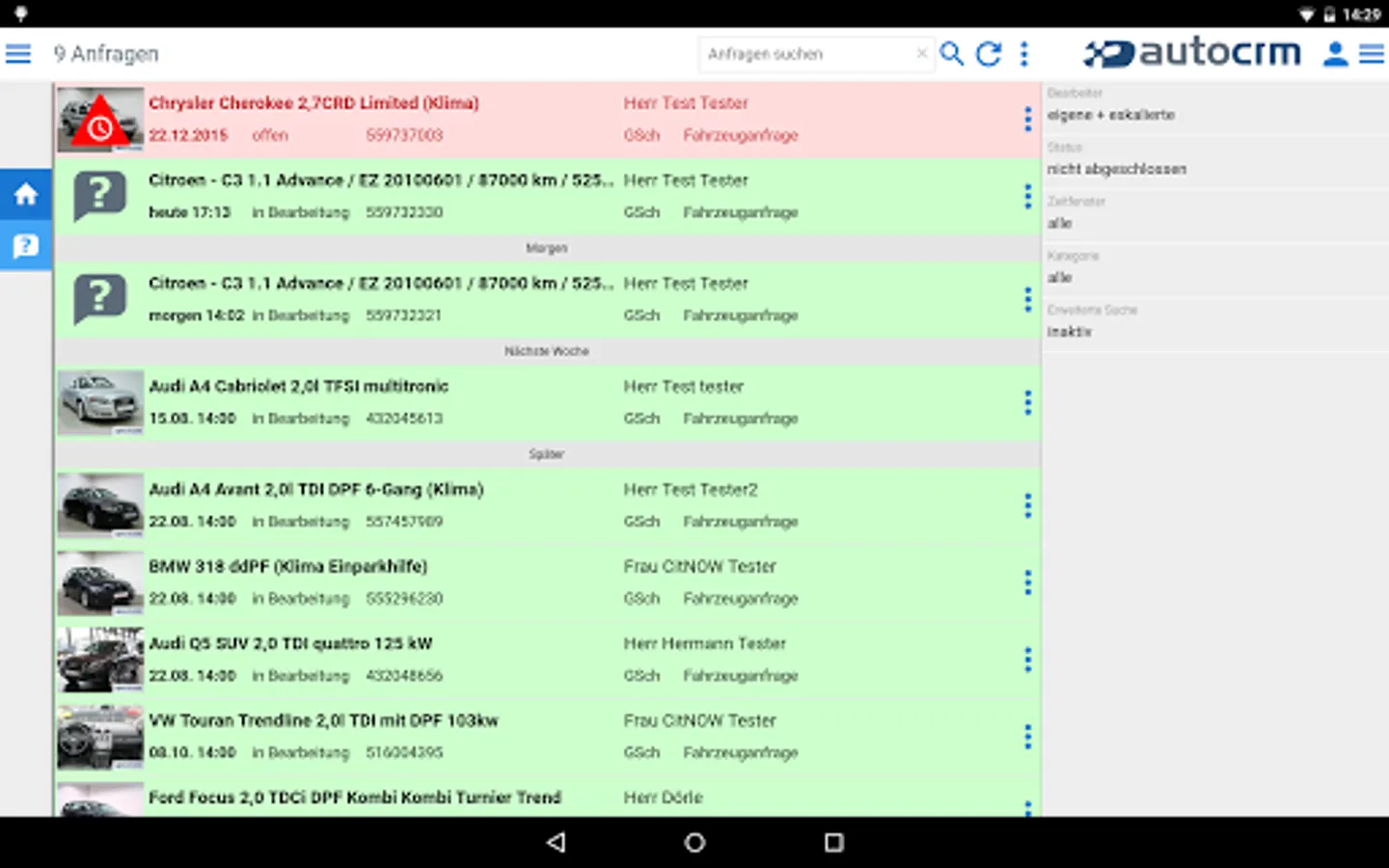The image size is (1389, 868).
Task: Select customer 'Herr Dörle'
Action: [x=663, y=799]
